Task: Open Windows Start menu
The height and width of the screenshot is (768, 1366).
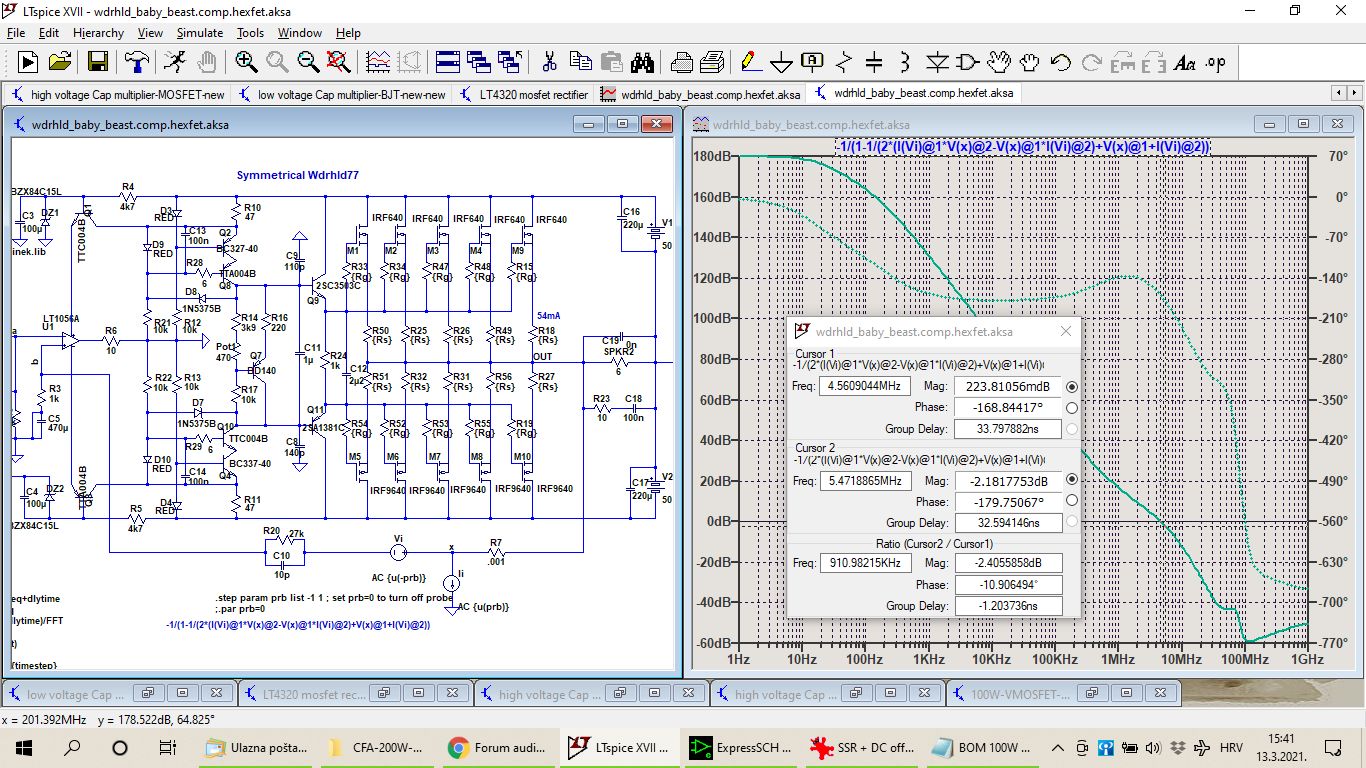Action: 24,747
